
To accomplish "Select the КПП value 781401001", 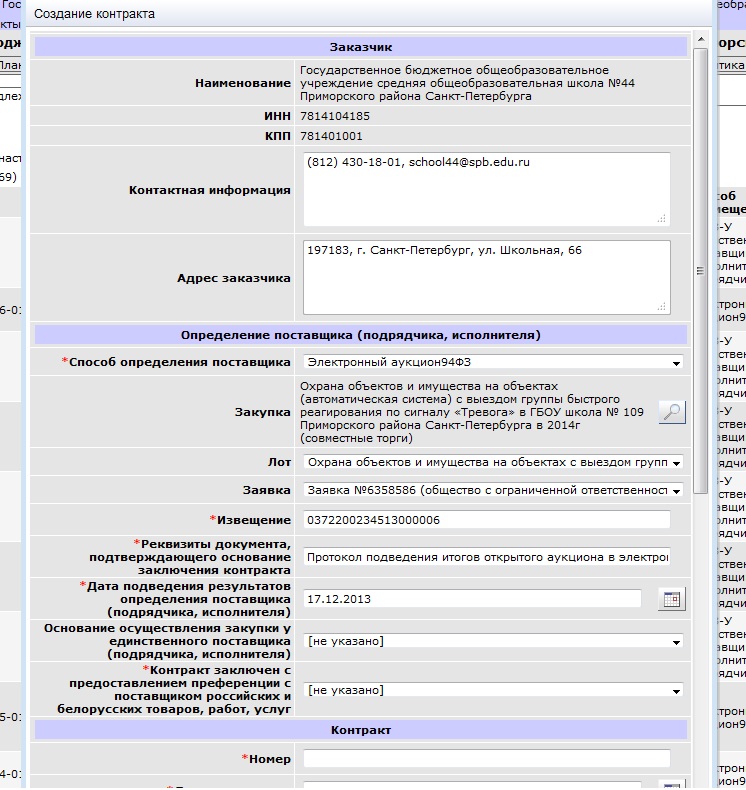I will click(331, 136).
